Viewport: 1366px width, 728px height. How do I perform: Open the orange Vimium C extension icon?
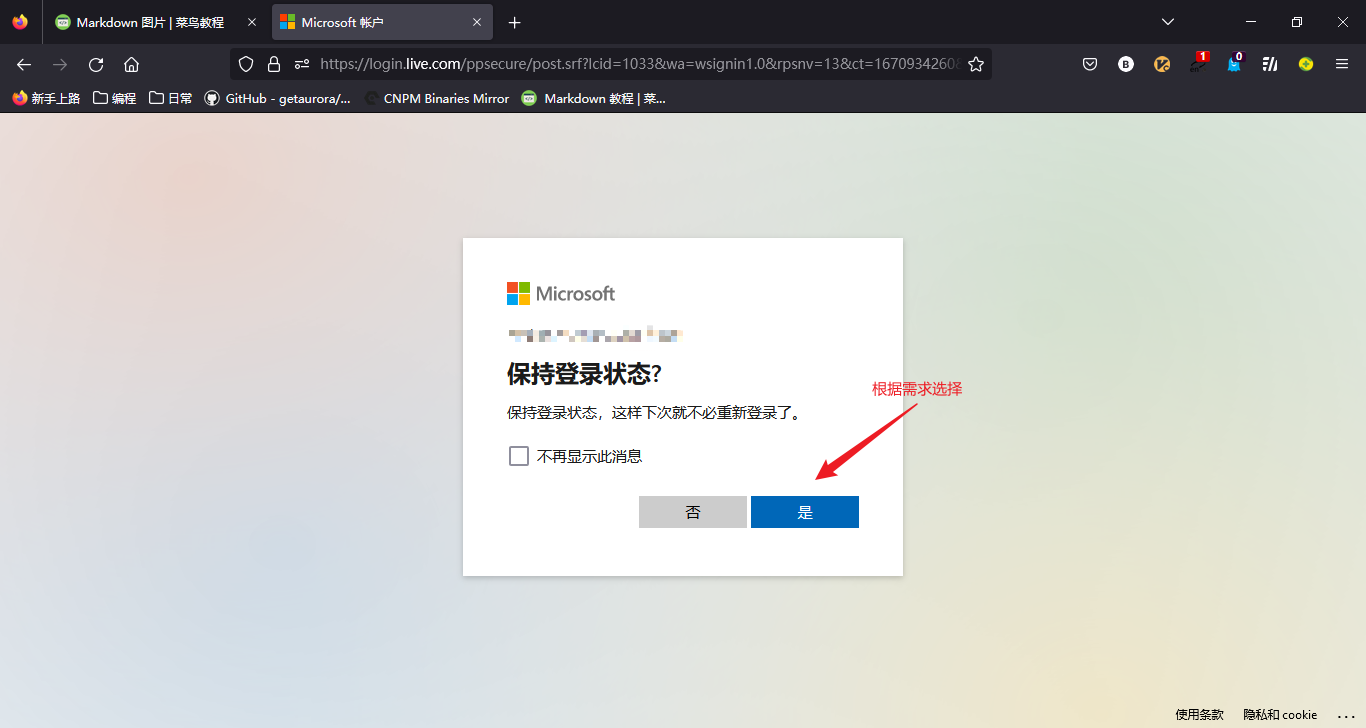click(x=1162, y=64)
